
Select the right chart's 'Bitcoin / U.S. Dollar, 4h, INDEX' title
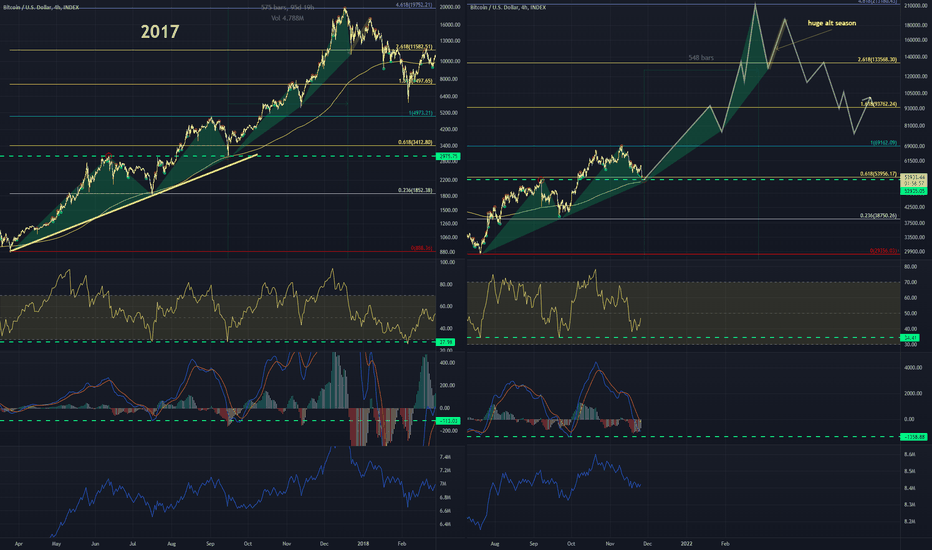508,7
